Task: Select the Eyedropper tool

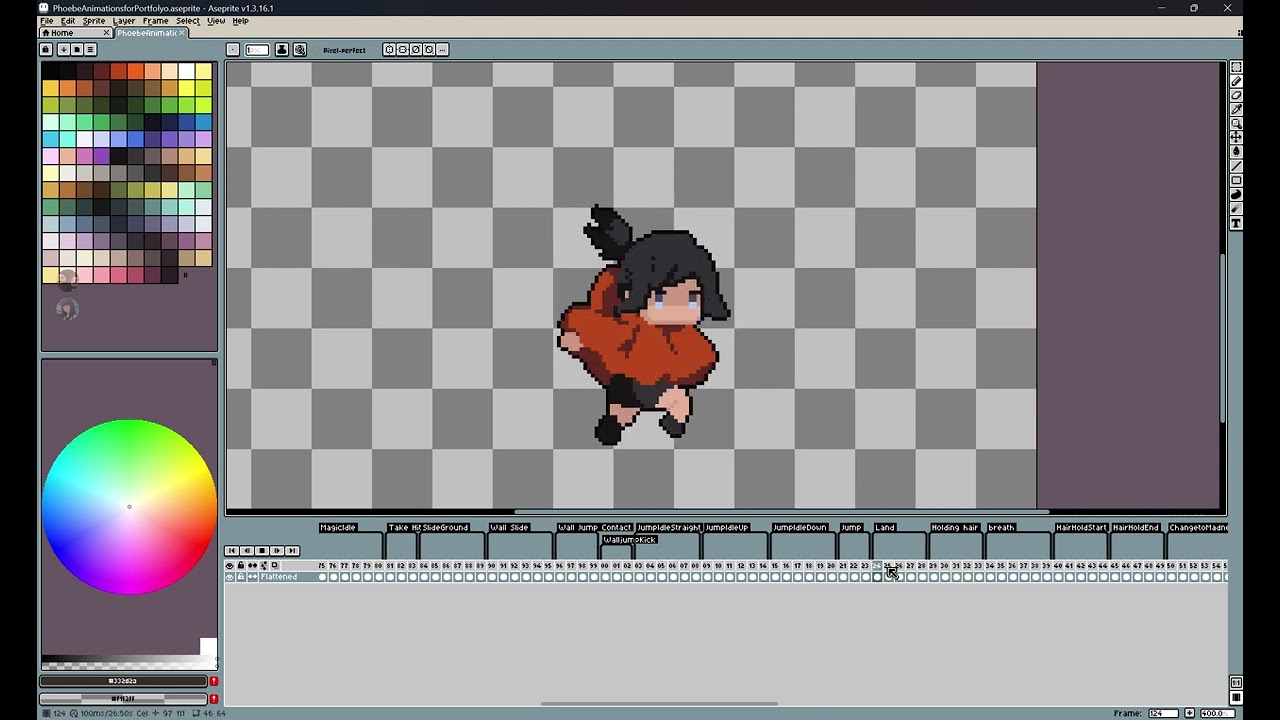Action: 1236,109
